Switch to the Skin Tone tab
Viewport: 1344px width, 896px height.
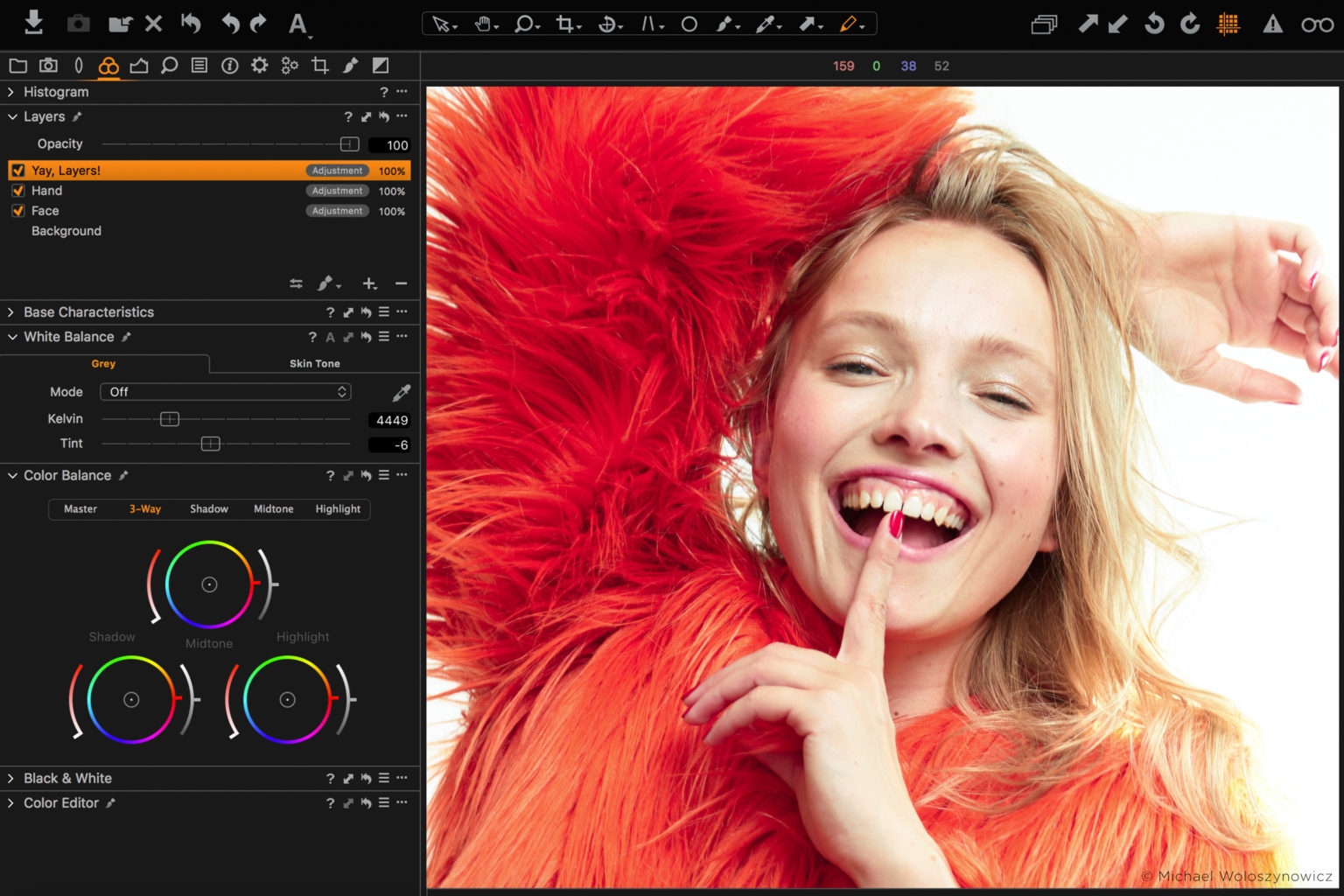point(314,363)
